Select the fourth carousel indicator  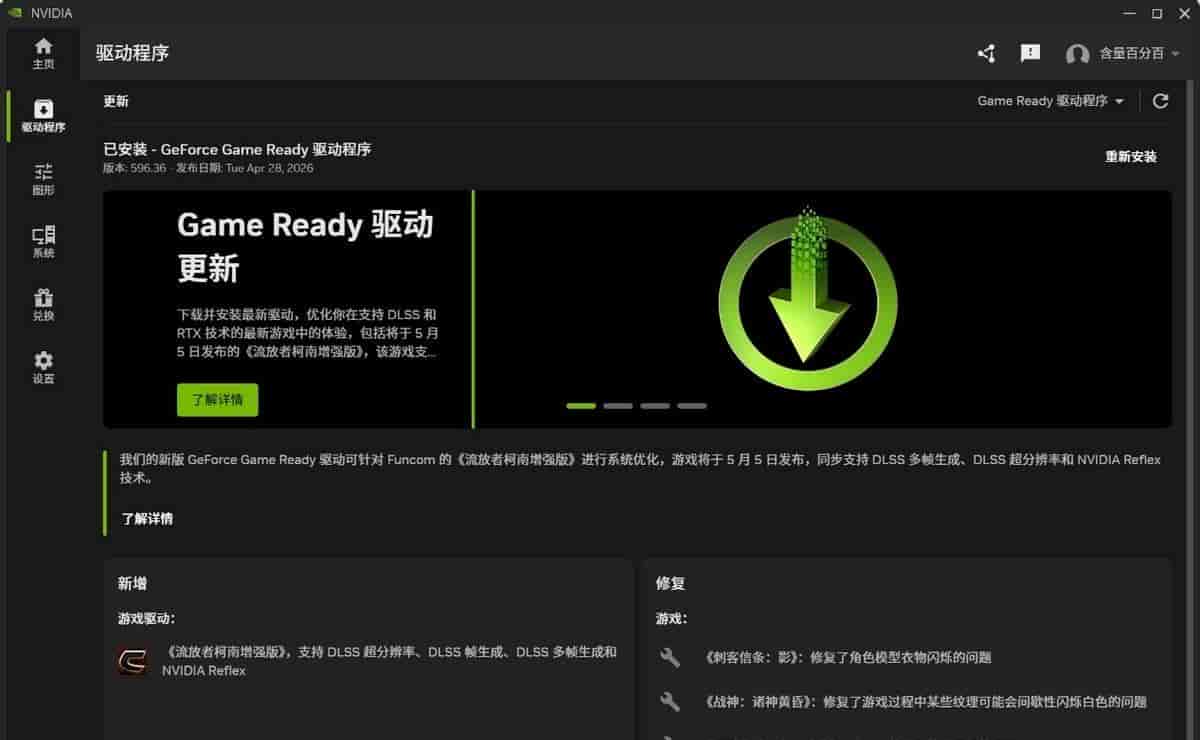692,406
